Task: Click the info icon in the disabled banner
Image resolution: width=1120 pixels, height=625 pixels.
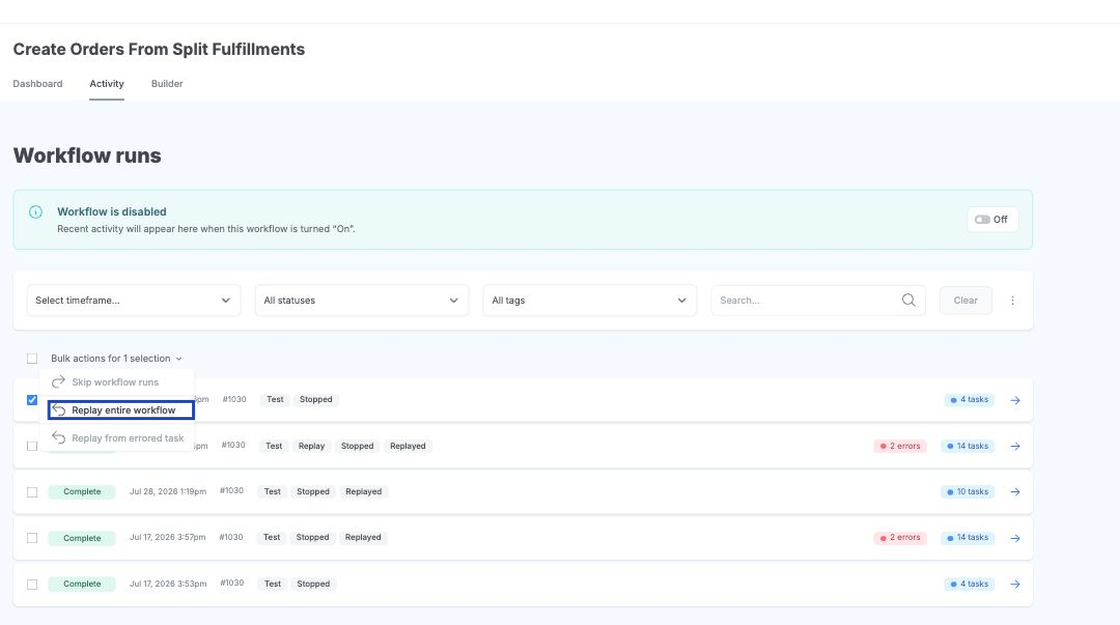Action: coord(36,212)
